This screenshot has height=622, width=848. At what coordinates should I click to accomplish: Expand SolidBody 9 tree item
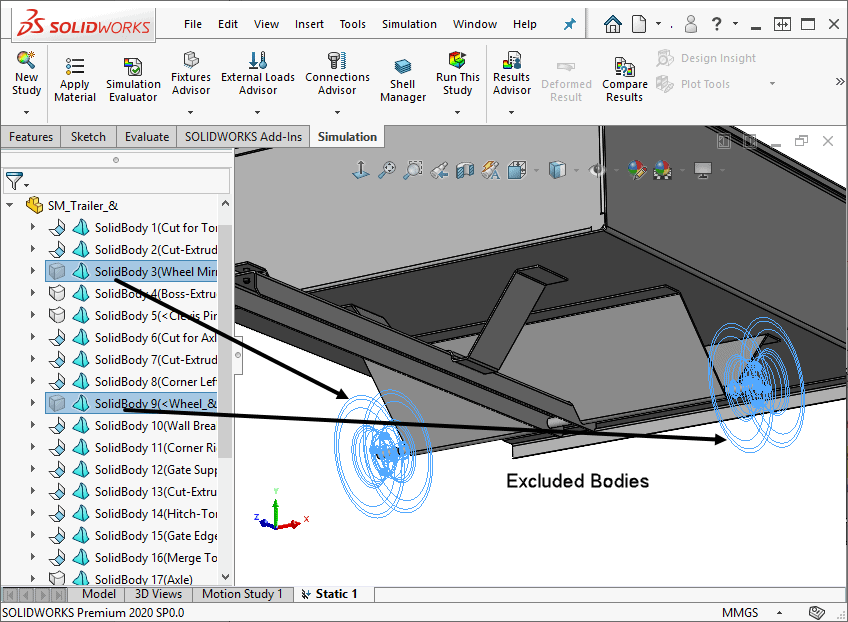click(x=32, y=402)
